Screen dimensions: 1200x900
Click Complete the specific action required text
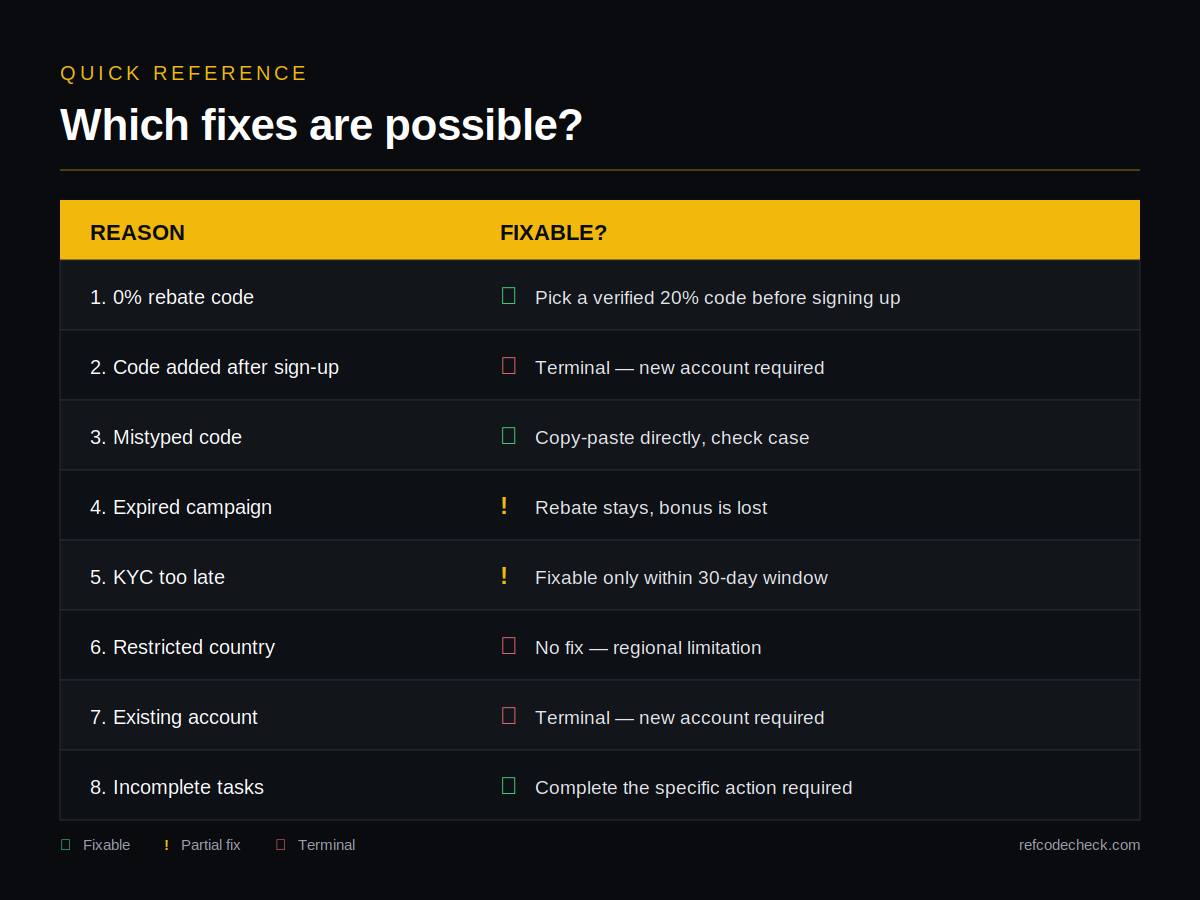pos(693,788)
